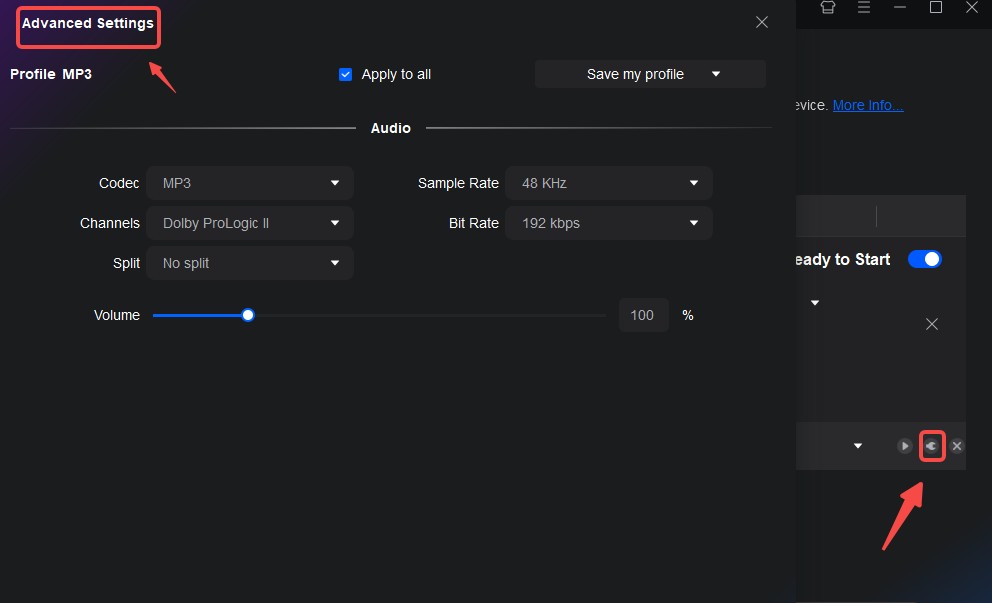Change Channels from Dolby ProLogic II
Screen dimensions: 992x603
point(249,223)
